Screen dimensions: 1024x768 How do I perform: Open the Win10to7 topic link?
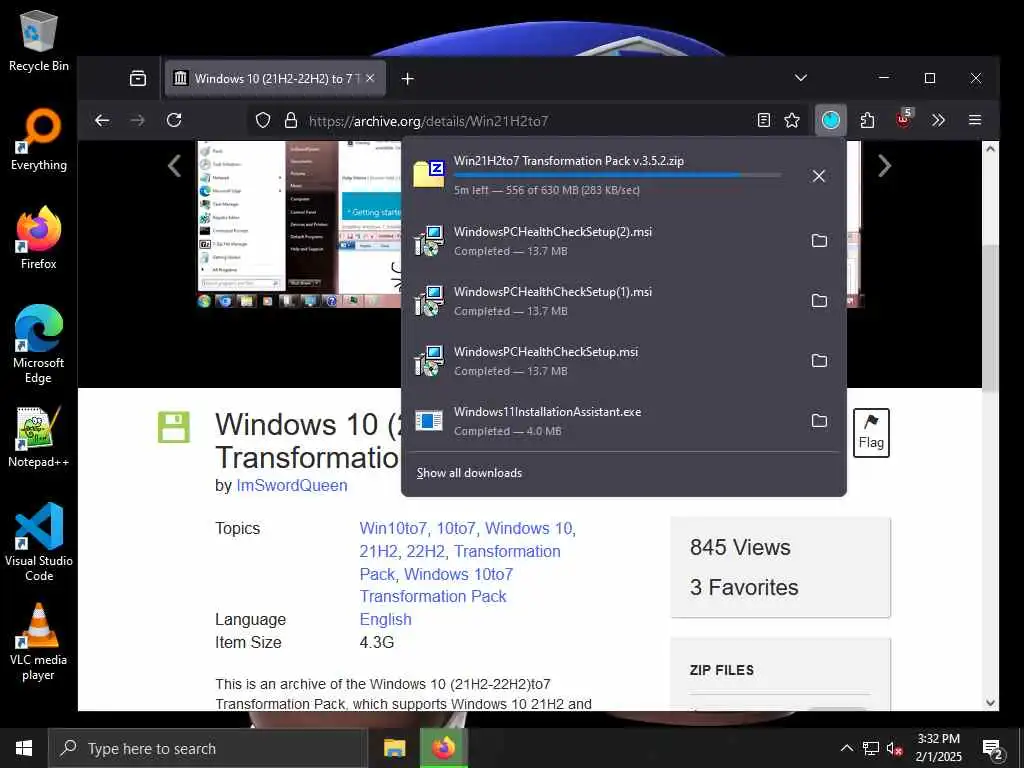coord(392,528)
